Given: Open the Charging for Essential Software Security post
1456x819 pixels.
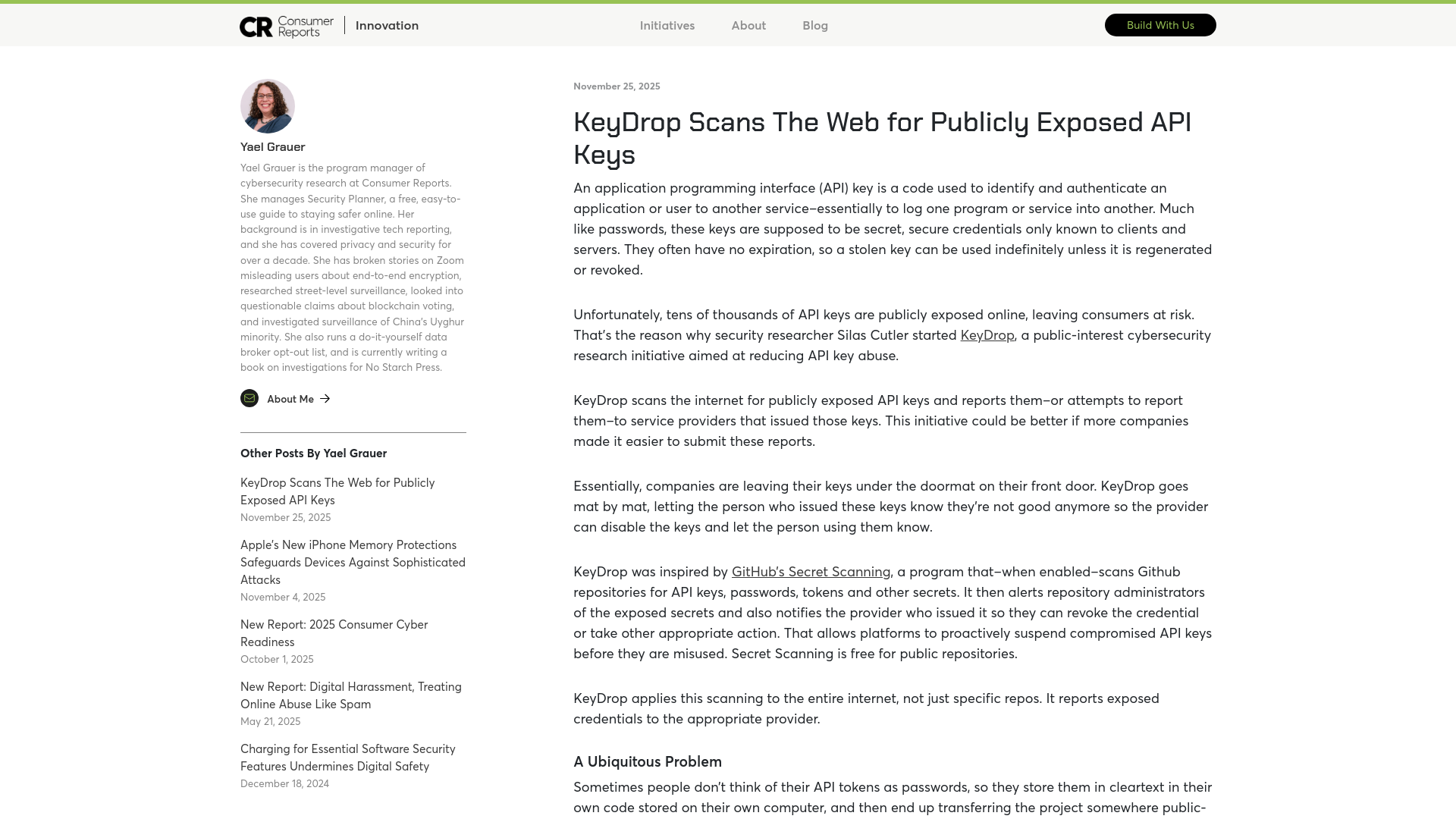Looking at the screenshot, I should (347, 757).
